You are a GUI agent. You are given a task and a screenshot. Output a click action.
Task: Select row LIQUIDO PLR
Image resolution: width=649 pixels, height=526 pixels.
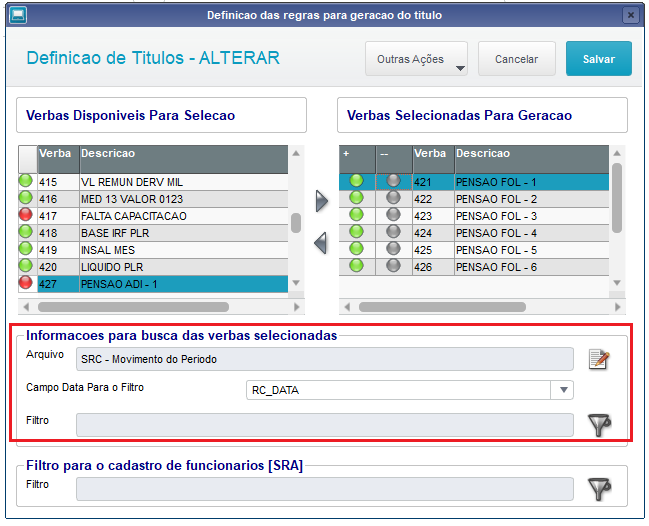pos(153,267)
